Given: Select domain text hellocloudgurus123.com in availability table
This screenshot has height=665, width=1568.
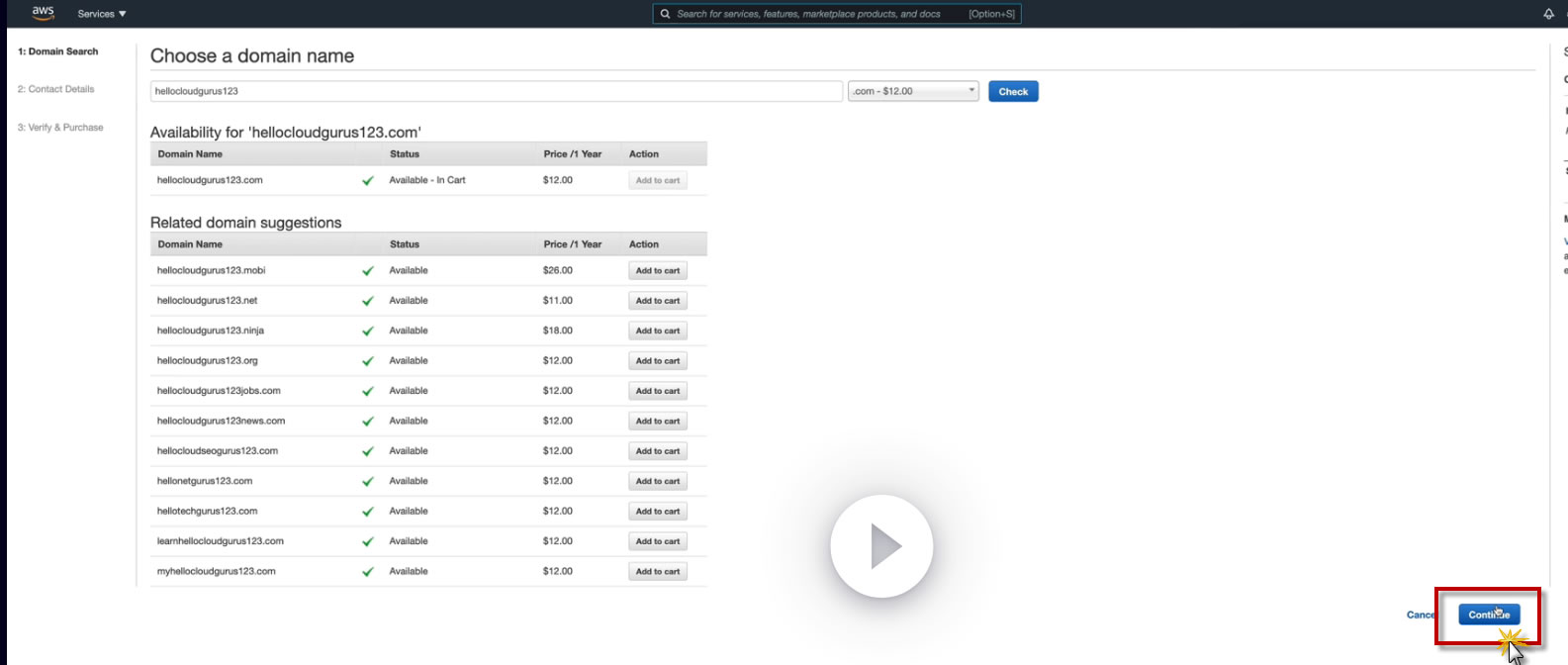Looking at the screenshot, I should [210, 180].
